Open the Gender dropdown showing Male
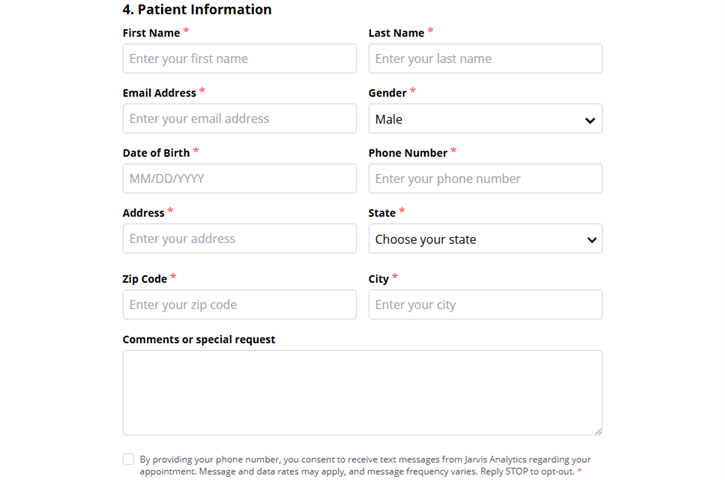 [x=475, y=119]
